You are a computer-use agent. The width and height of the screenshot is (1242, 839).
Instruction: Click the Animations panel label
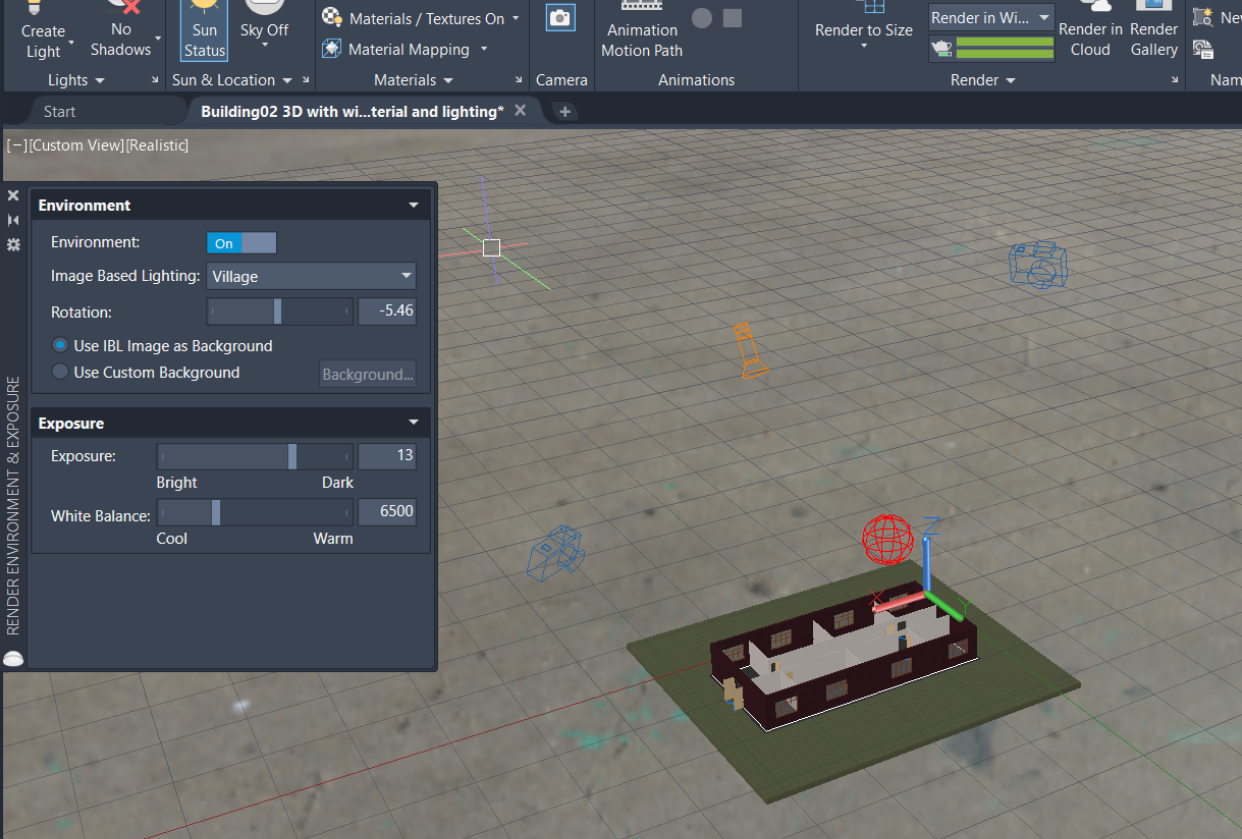pyautogui.click(x=696, y=80)
